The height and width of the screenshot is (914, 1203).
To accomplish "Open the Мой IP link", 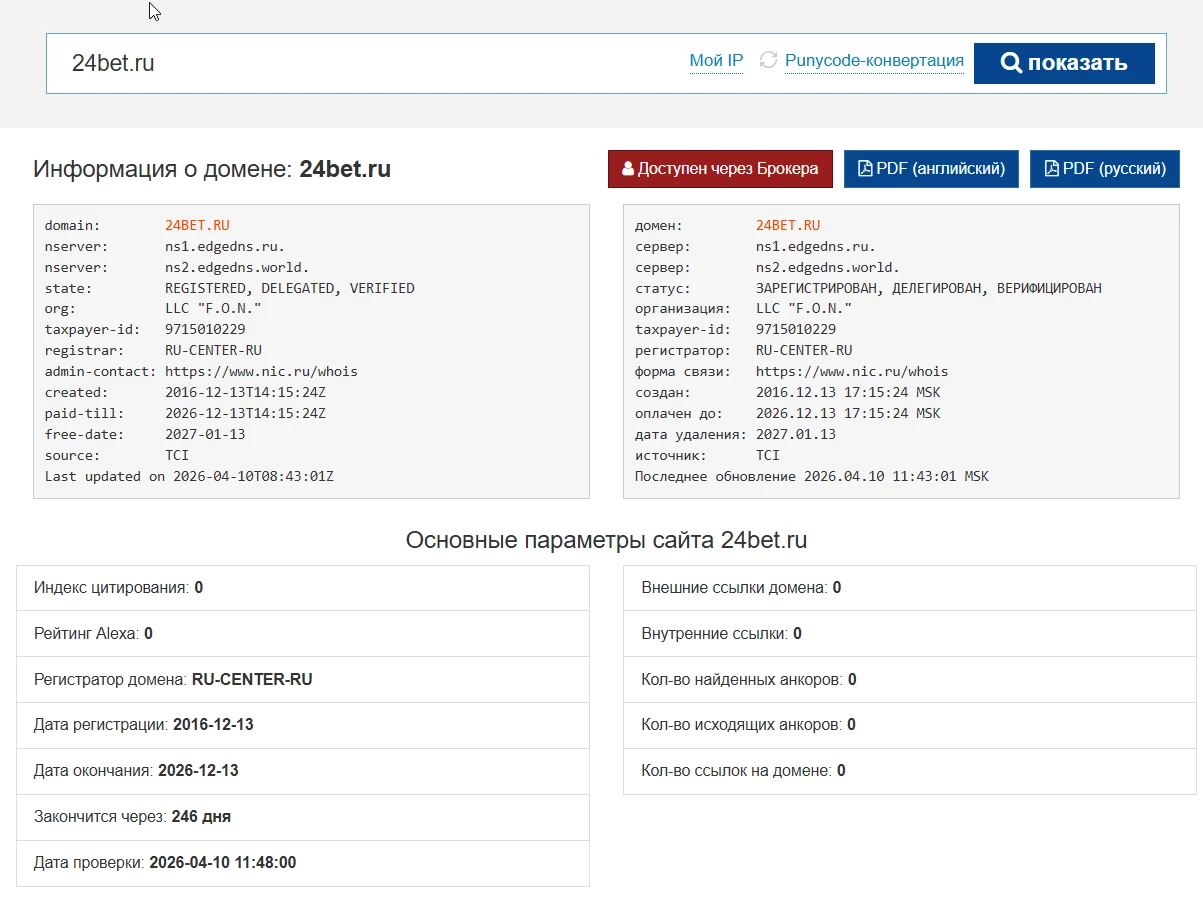I will coord(716,60).
